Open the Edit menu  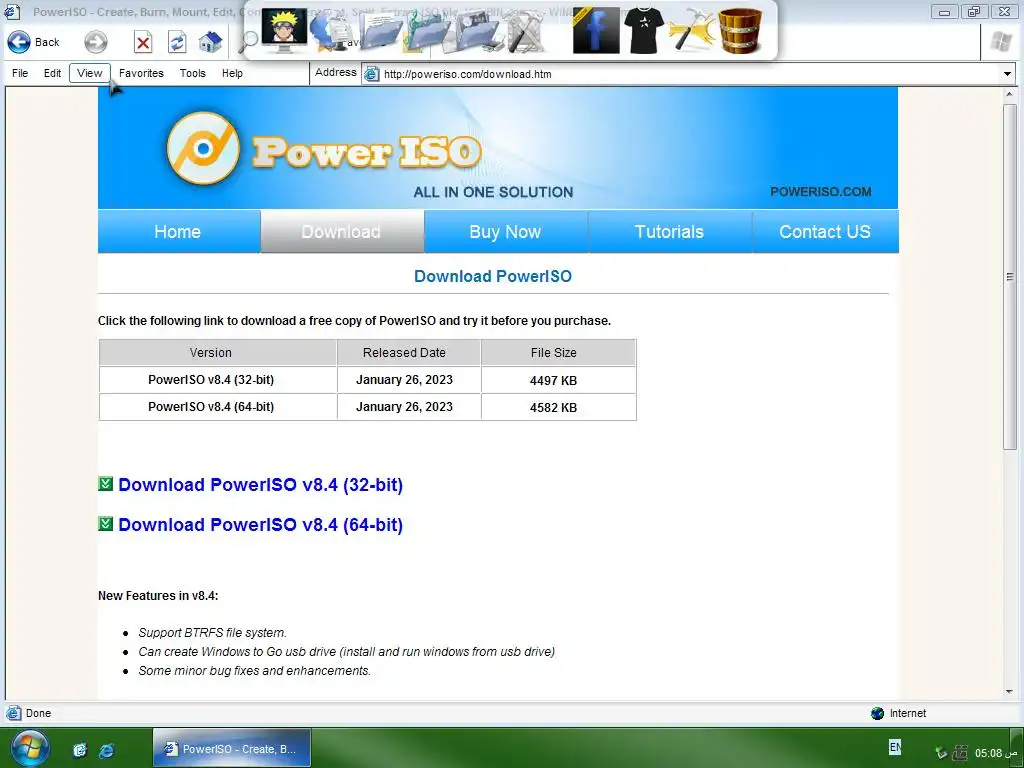52,73
